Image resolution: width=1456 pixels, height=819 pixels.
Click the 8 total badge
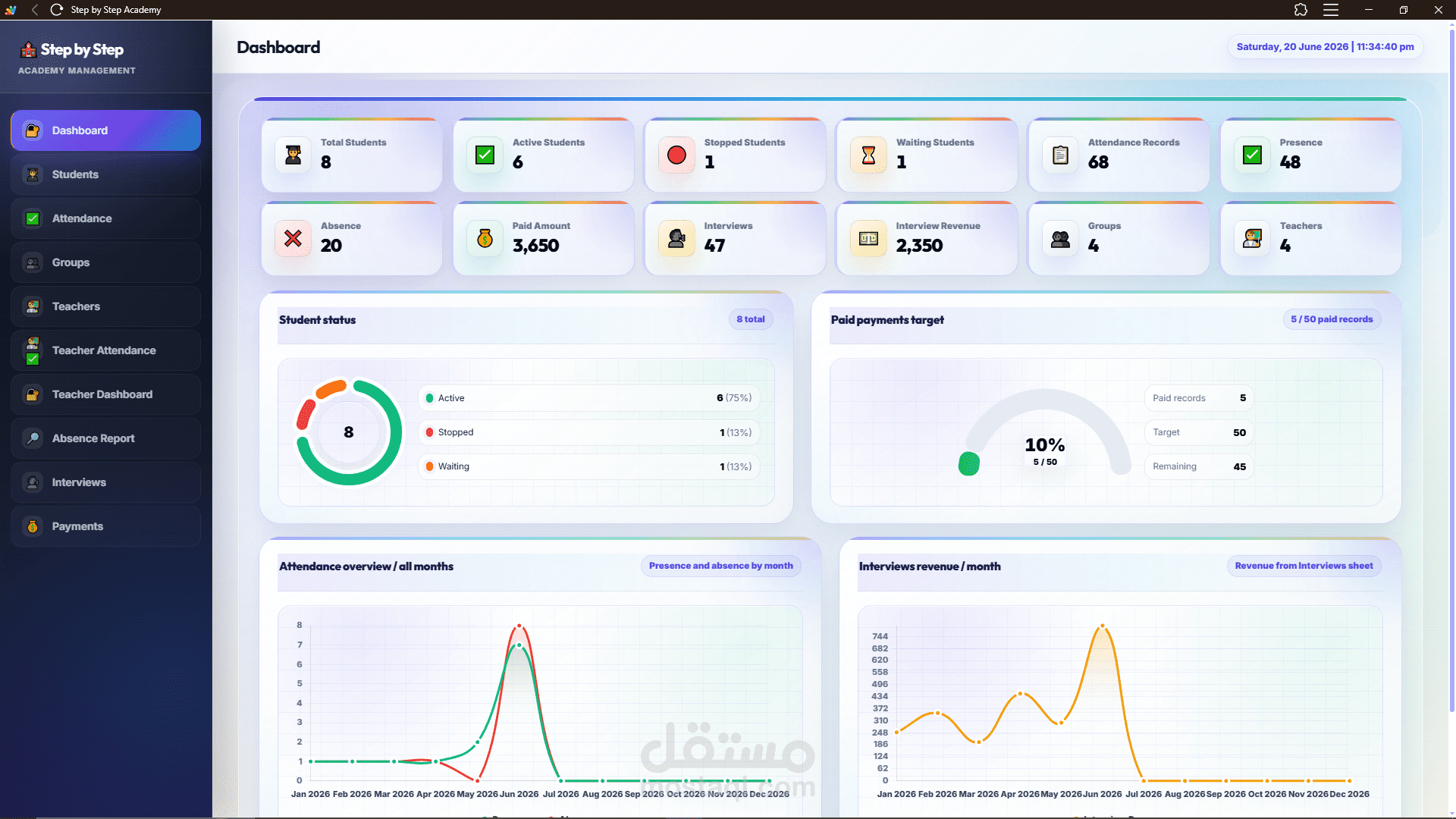point(751,319)
